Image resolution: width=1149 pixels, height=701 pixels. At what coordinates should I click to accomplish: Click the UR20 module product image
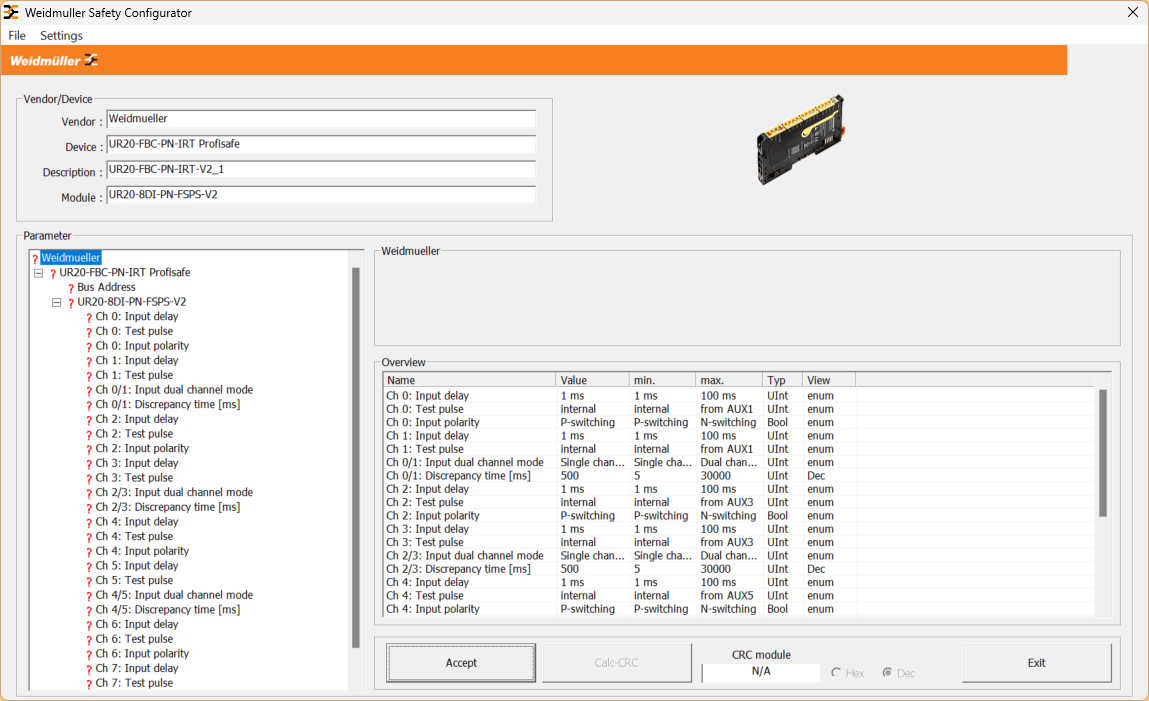pos(801,139)
